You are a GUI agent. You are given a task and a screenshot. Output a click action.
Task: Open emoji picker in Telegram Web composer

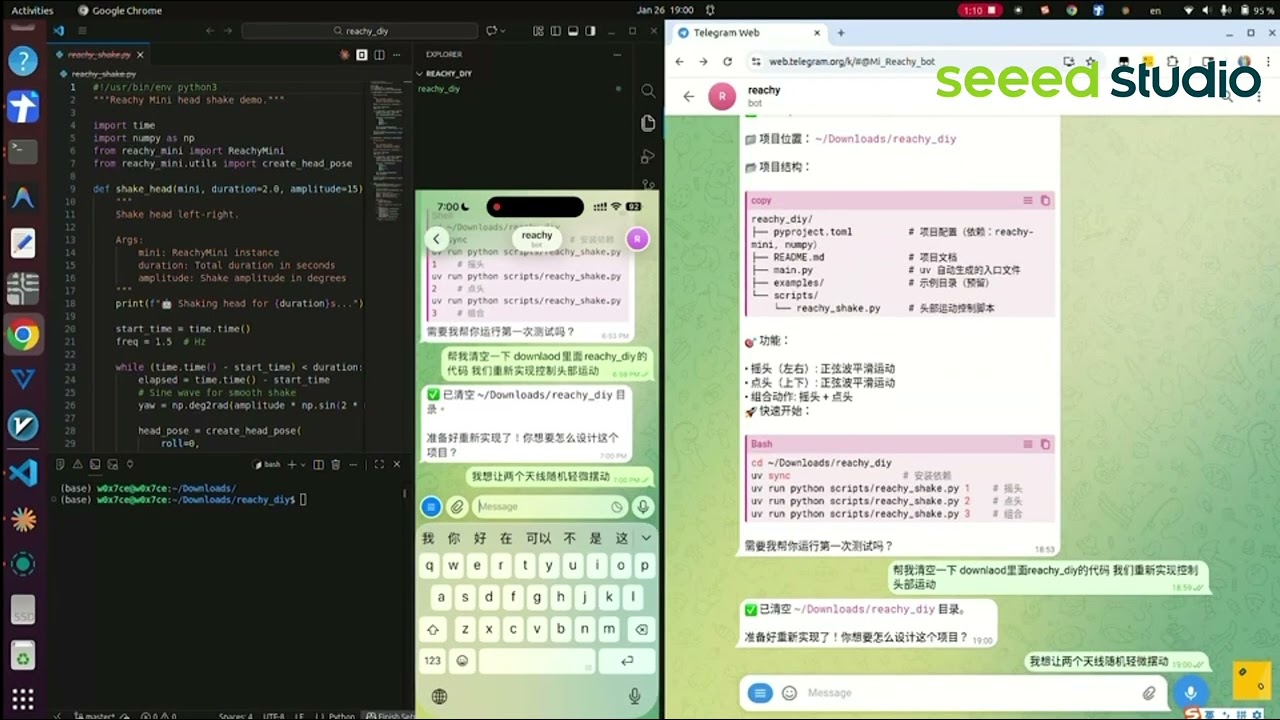(x=789, y=693)
